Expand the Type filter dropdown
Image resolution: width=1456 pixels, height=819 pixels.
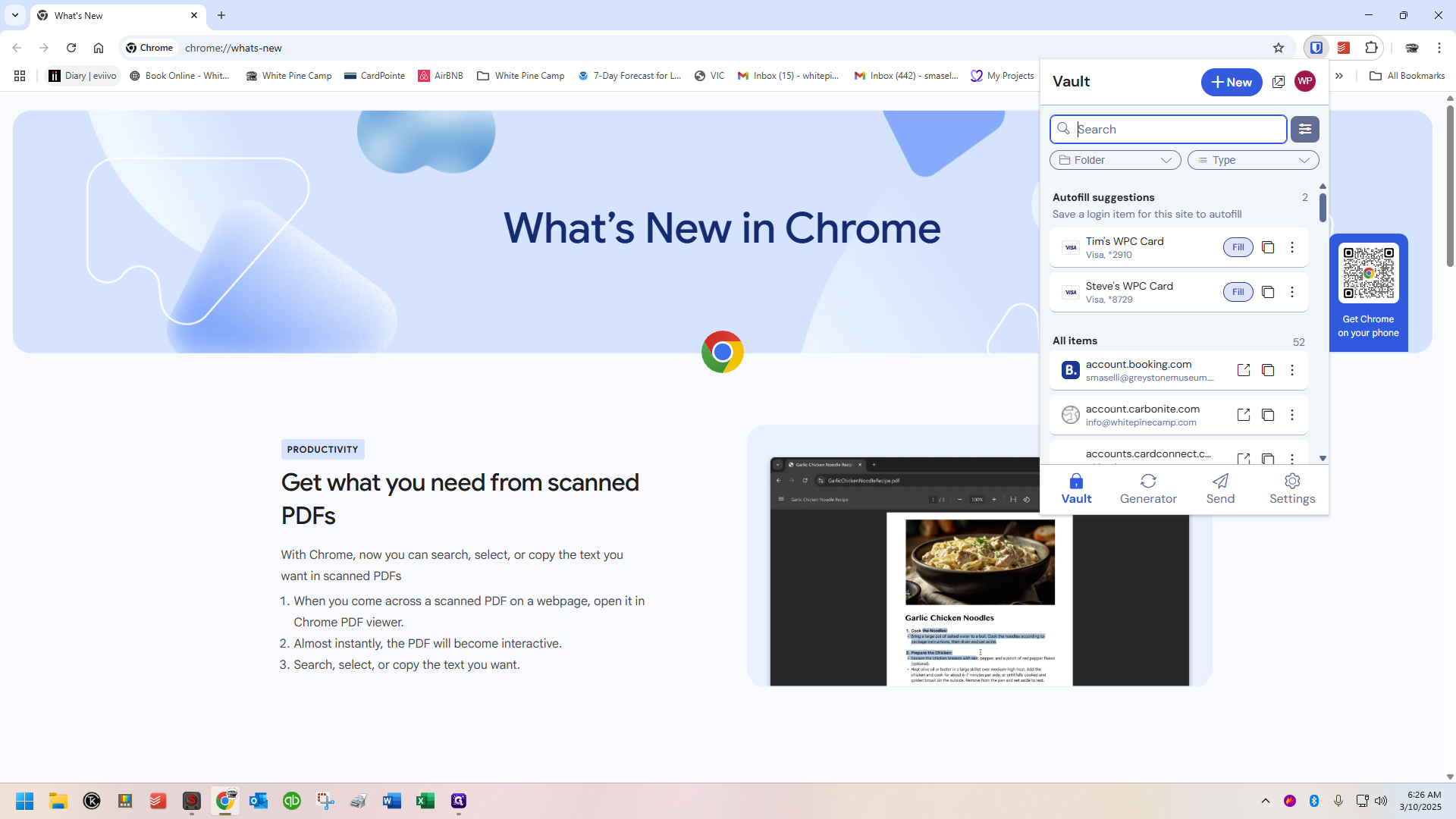[x=1253, y=160]
